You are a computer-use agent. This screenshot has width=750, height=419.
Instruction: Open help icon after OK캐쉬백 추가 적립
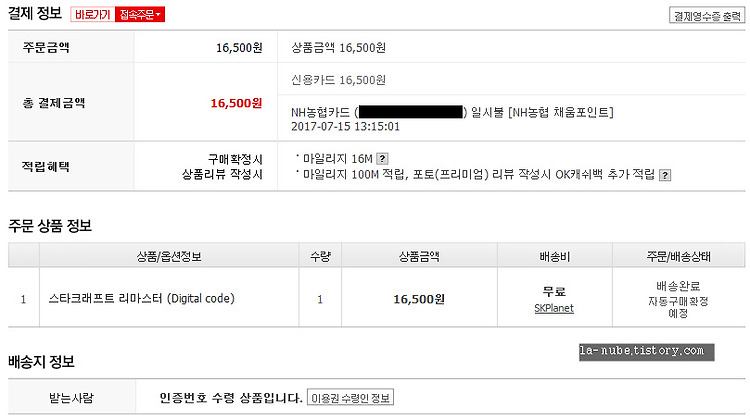[665, 175]
